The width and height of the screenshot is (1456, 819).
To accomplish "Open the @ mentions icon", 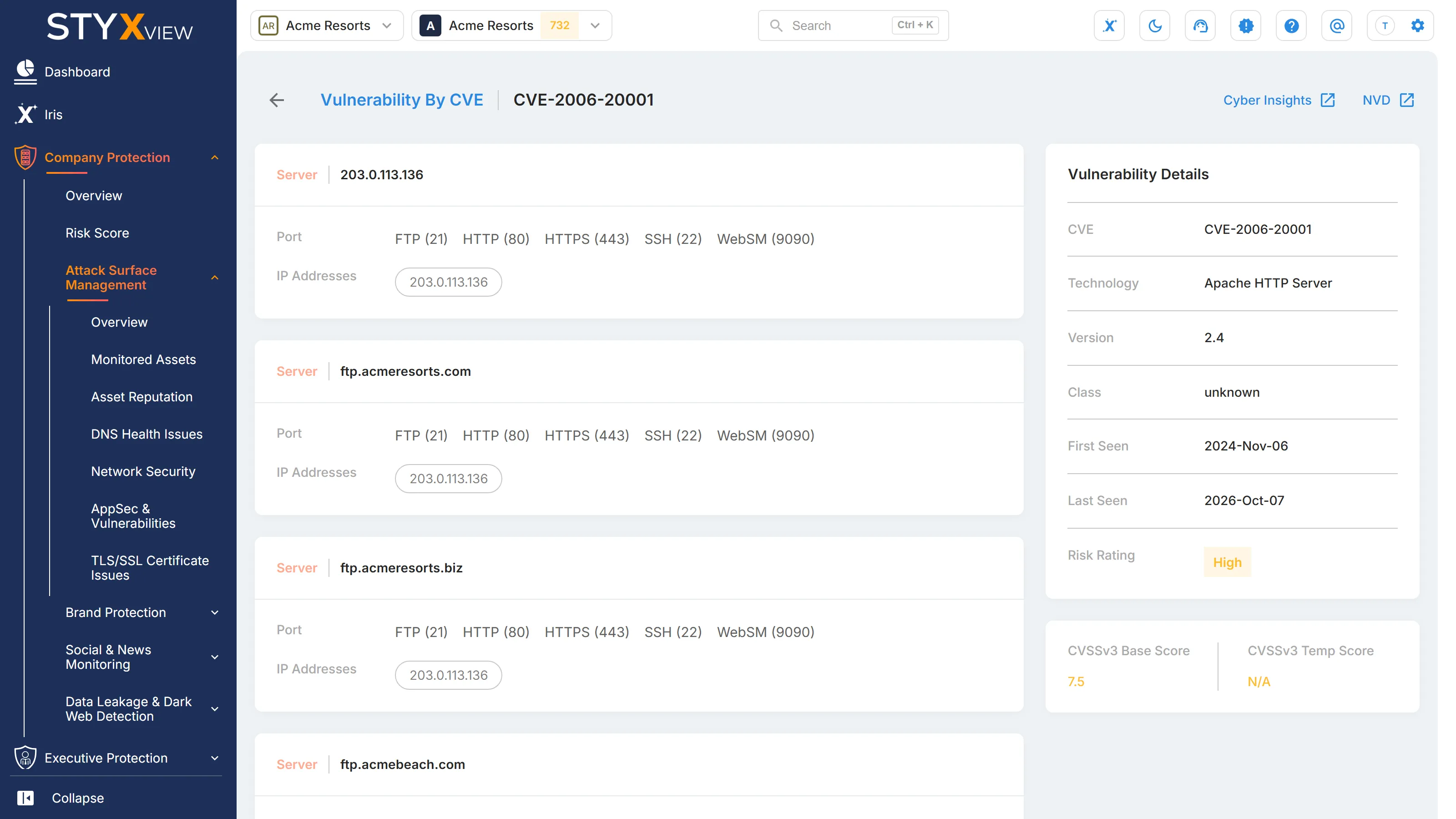I will tap(1337, 25).
